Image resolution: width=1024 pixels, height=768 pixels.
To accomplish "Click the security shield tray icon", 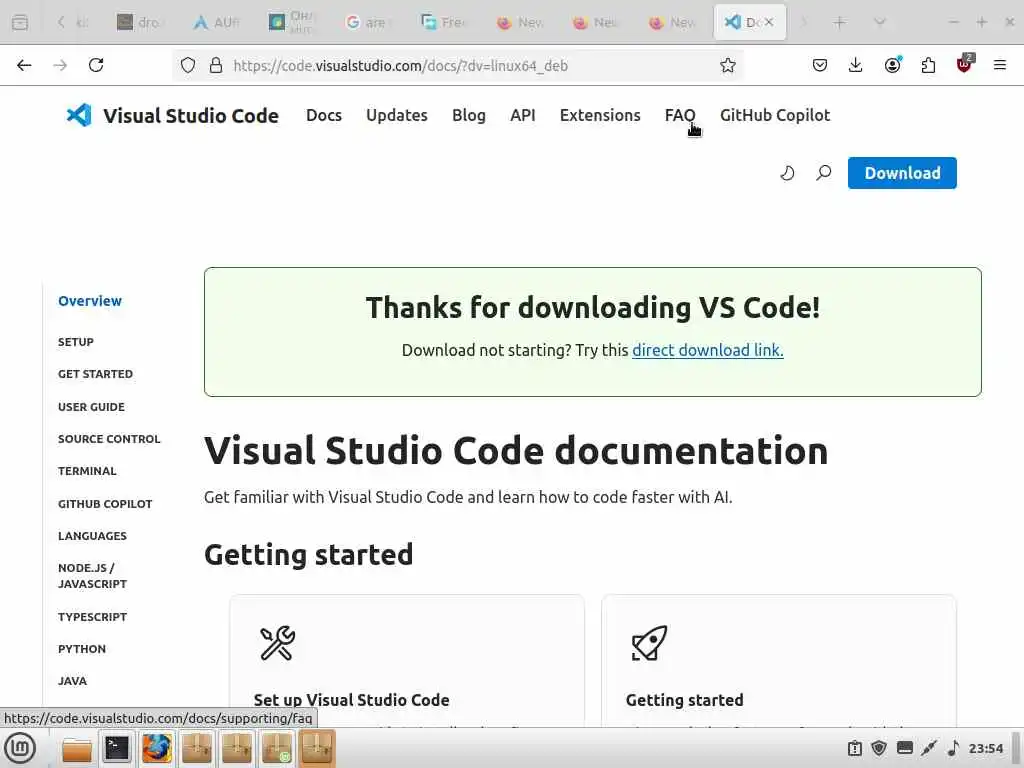I will [x=879, y=748].
